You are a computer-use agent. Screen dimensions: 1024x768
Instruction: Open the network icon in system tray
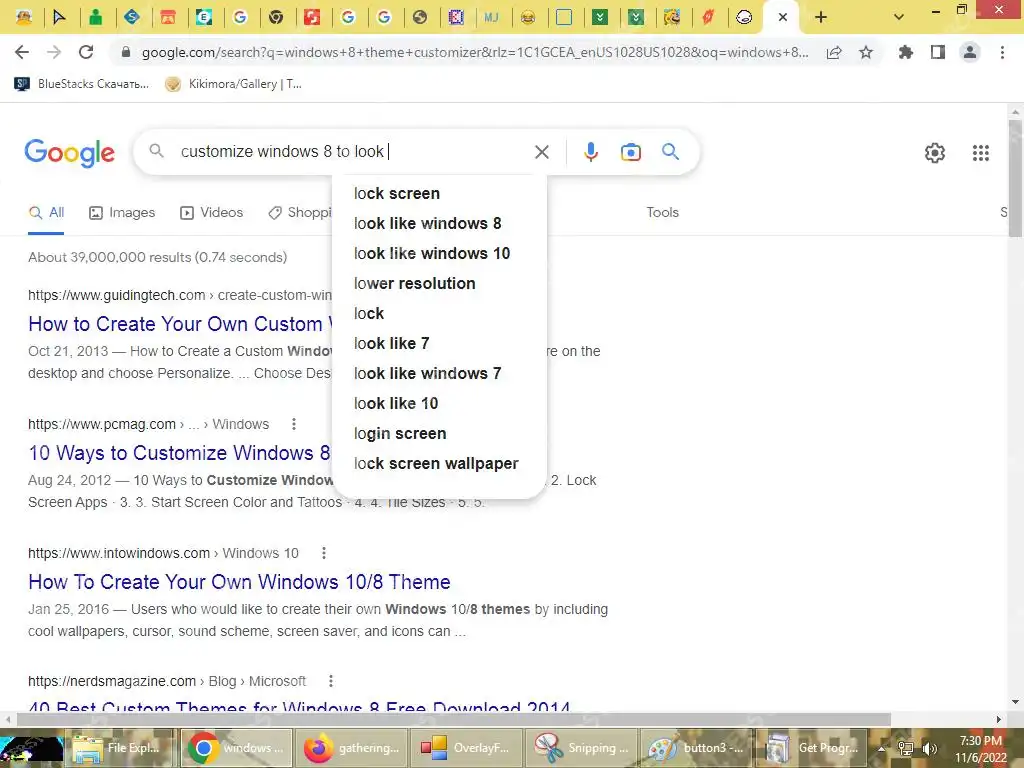(905, 748)
